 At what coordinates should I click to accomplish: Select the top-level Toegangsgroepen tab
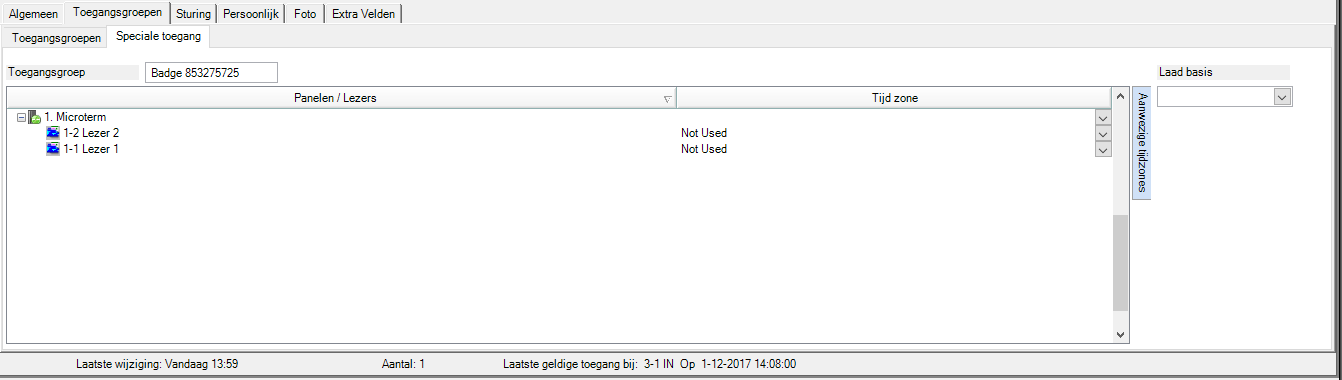tap(117, 13)
